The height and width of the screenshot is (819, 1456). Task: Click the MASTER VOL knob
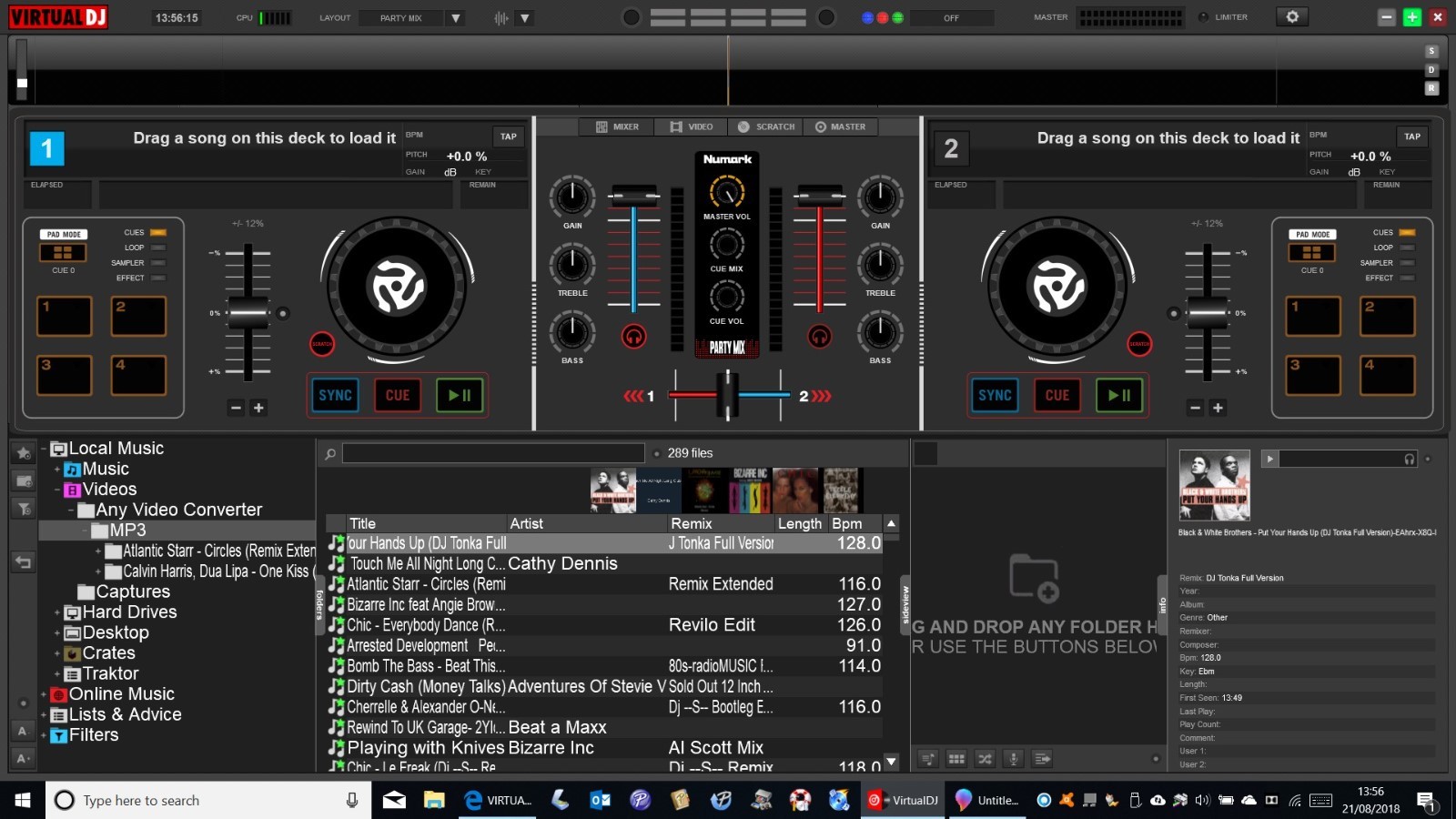pyautogui.click(x=726, y=192)
